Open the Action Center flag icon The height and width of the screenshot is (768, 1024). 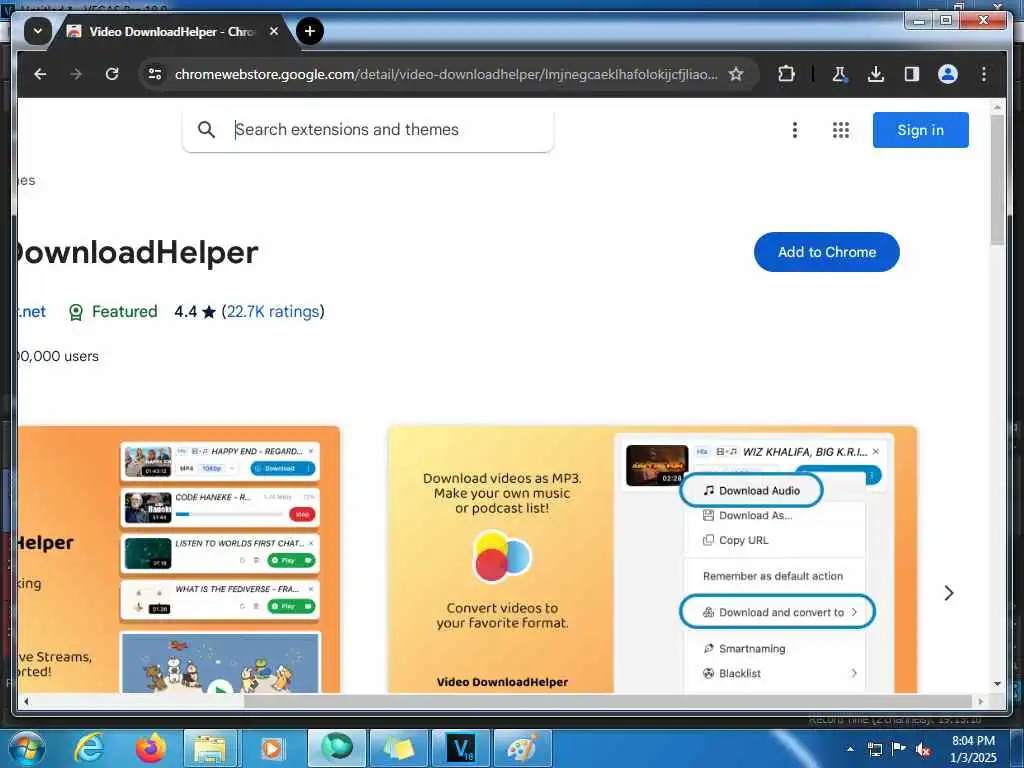click(899, 749)
